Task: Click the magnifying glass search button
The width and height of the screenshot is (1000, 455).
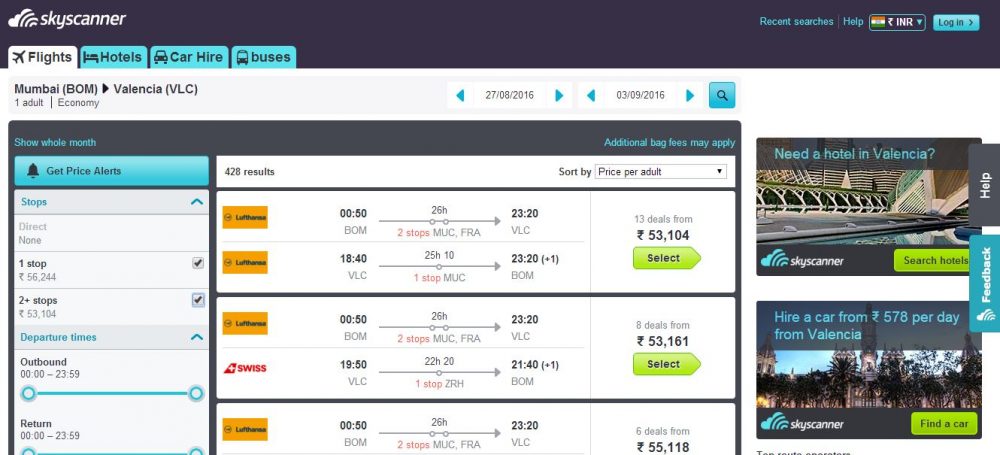Action: (722, 96)
